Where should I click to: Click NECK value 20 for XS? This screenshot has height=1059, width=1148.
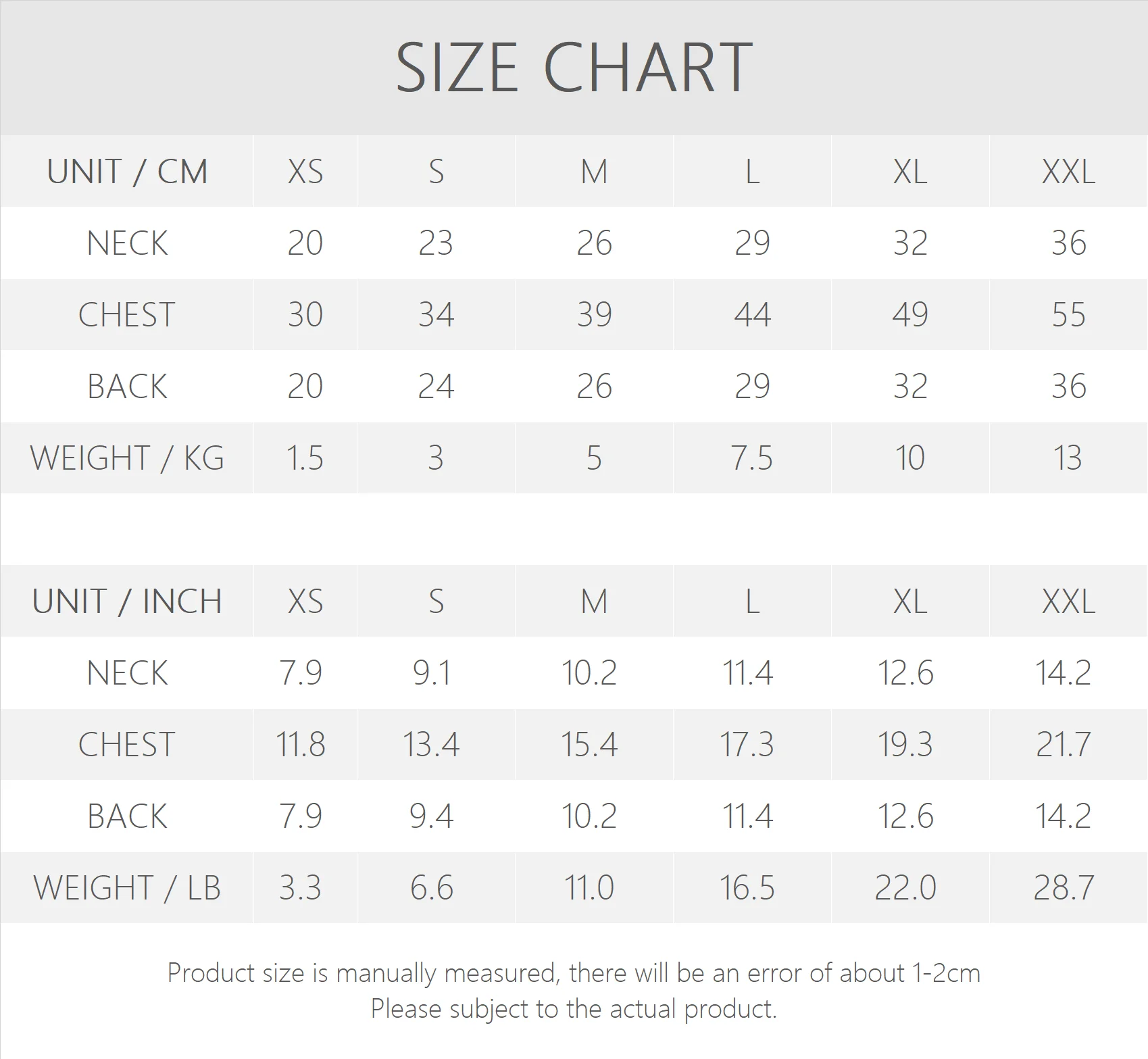pos(305,243)
